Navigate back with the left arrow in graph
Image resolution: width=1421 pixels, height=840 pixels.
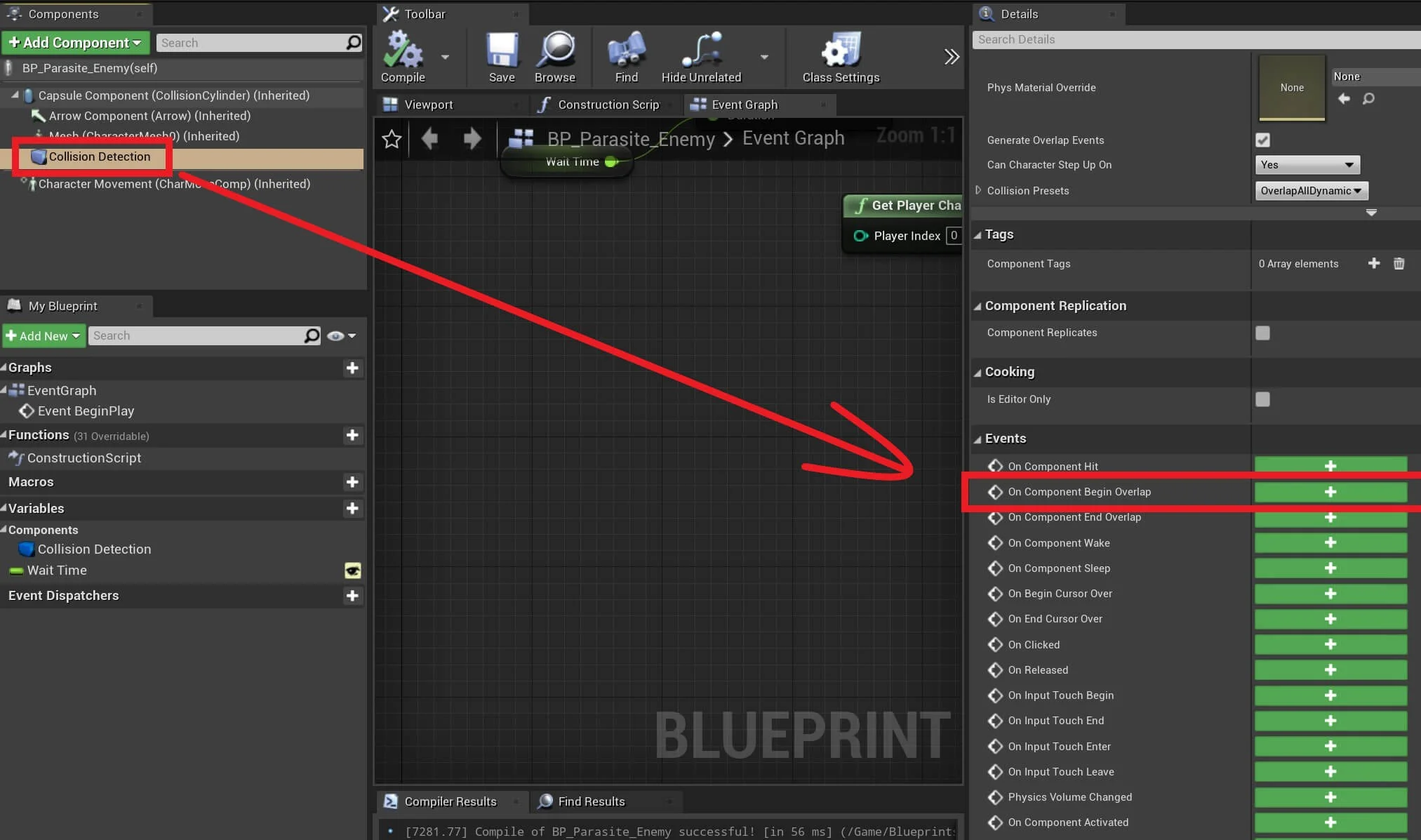429,139
